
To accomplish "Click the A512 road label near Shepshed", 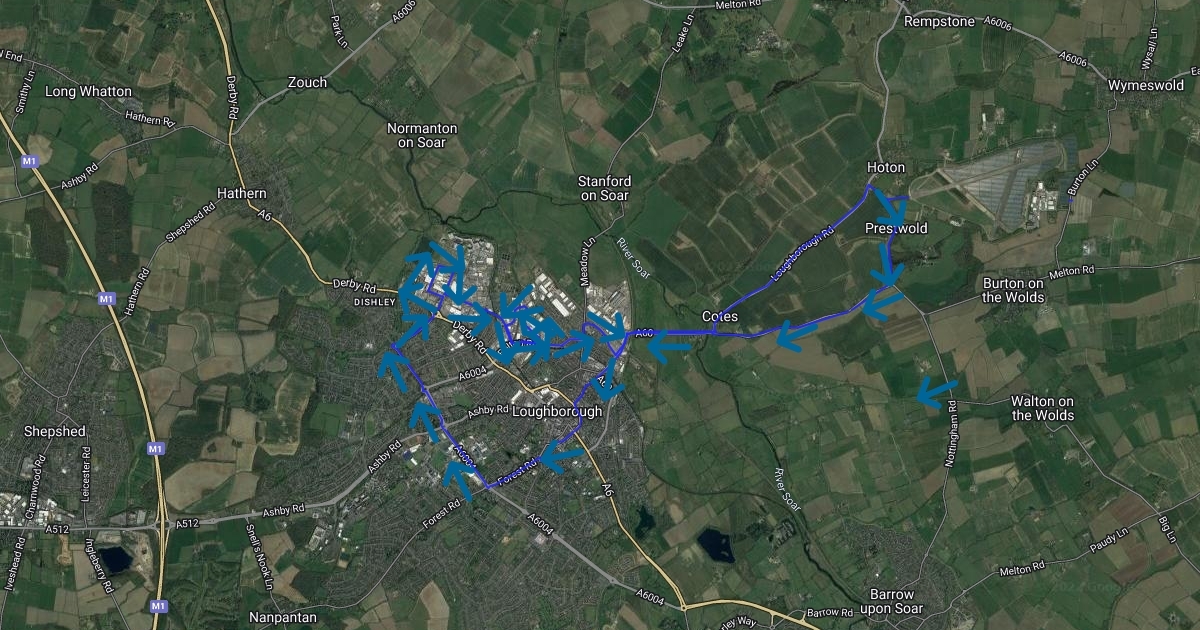I will [187, 522].
